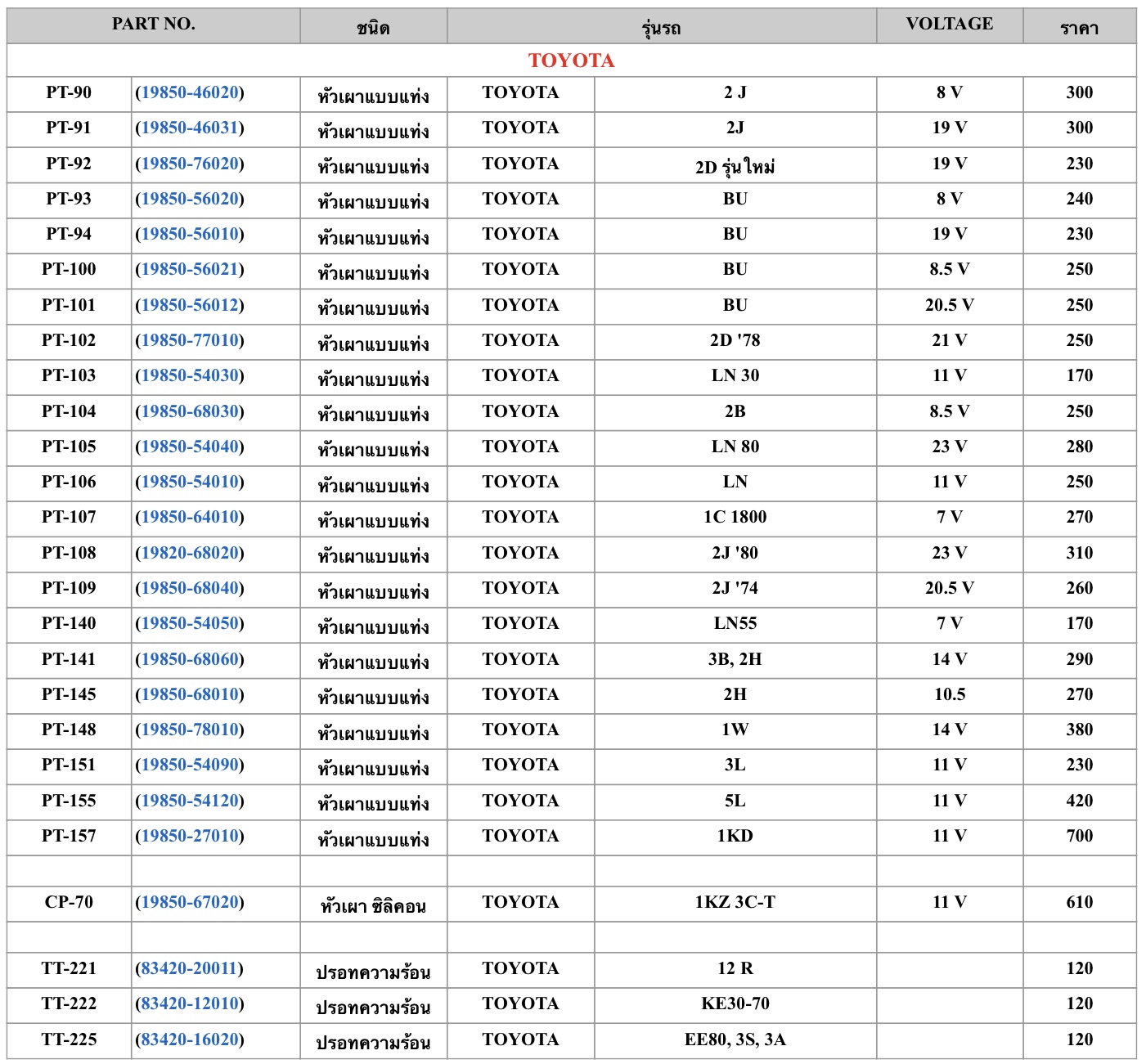This screenshot has height=1064, width=1146.
Task: Click price 610 in CP-70 row
Action: [x=1080, y=902]
